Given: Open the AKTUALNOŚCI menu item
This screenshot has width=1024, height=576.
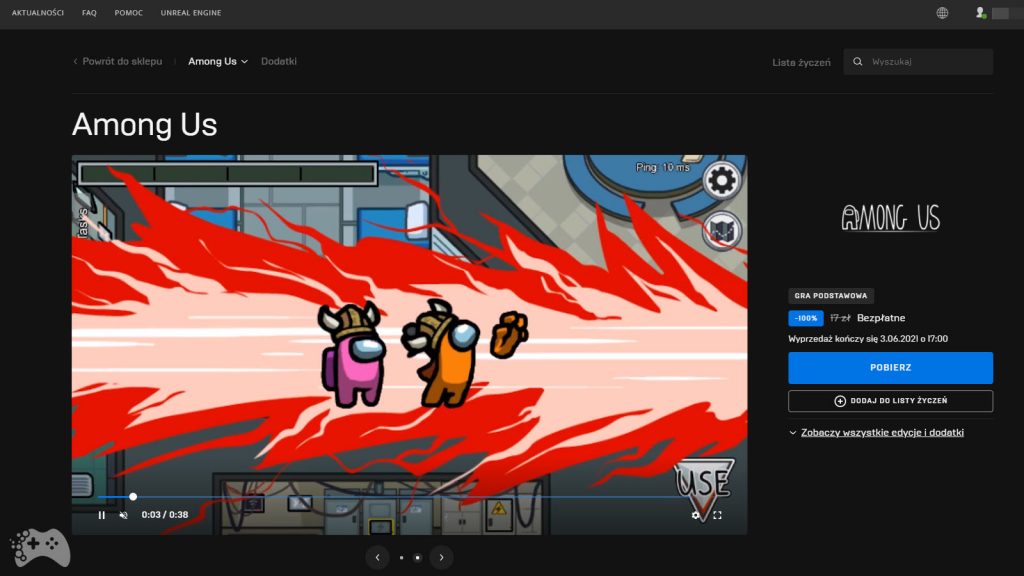Looking at the screenshot, I should [38, 13].
